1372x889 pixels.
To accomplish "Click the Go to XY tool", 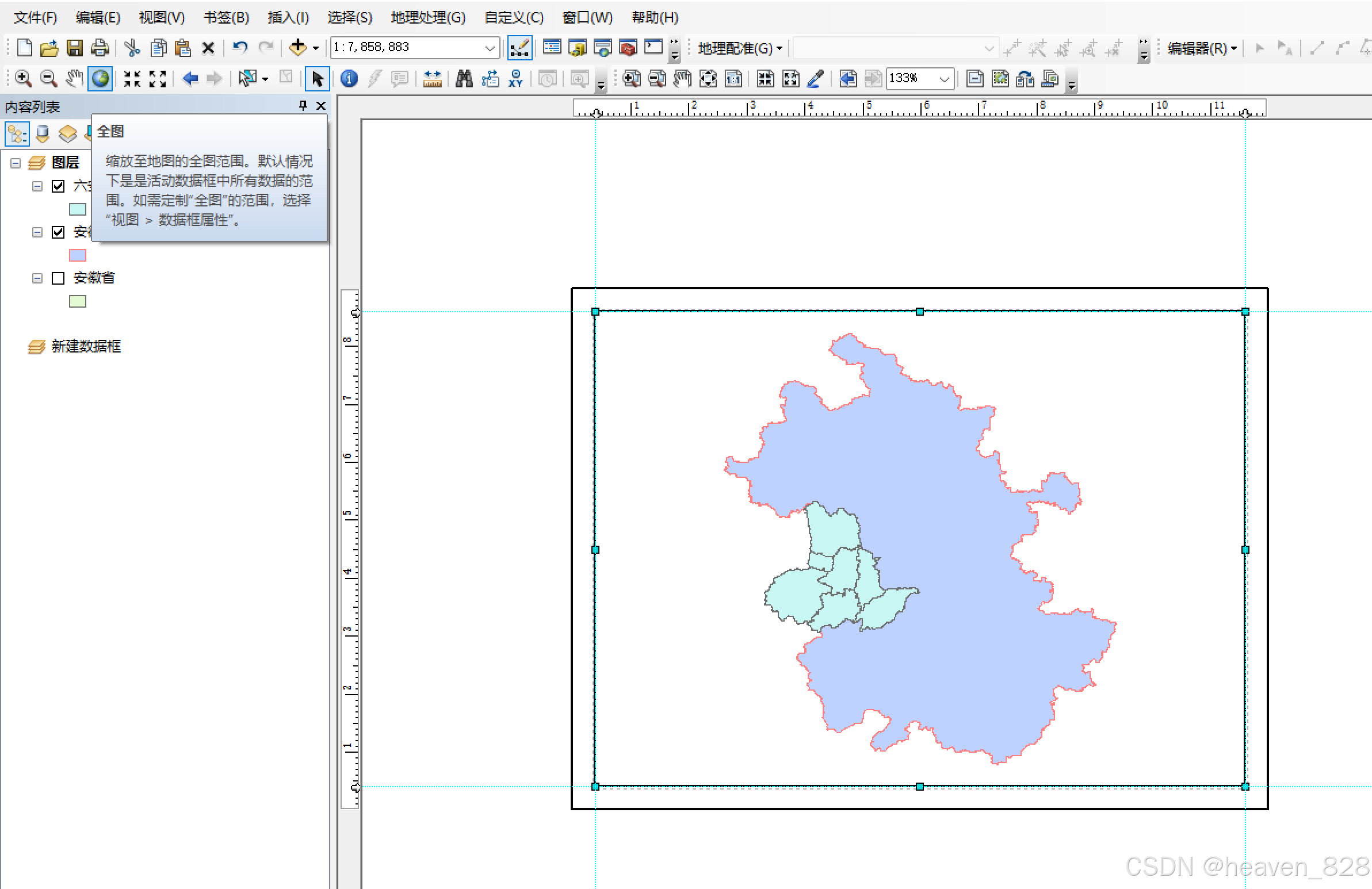I will (515, 78).
